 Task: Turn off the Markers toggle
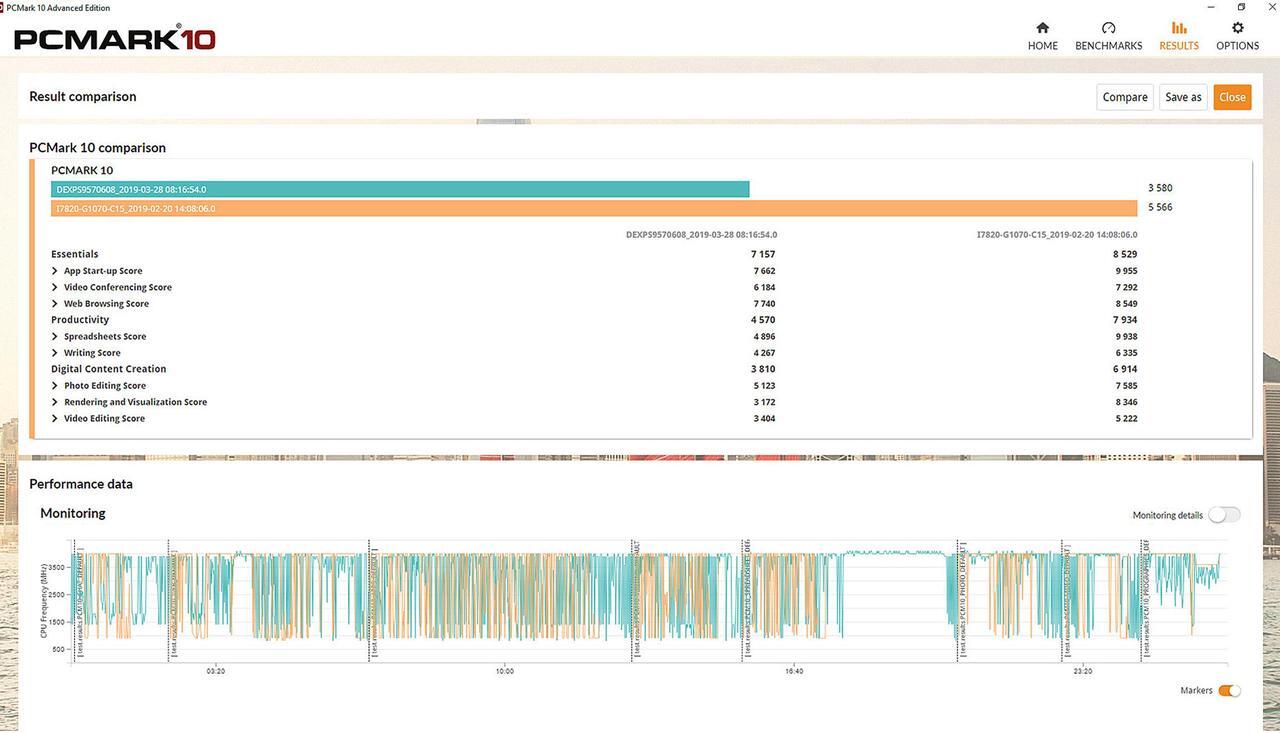(x=1229, y=690)
